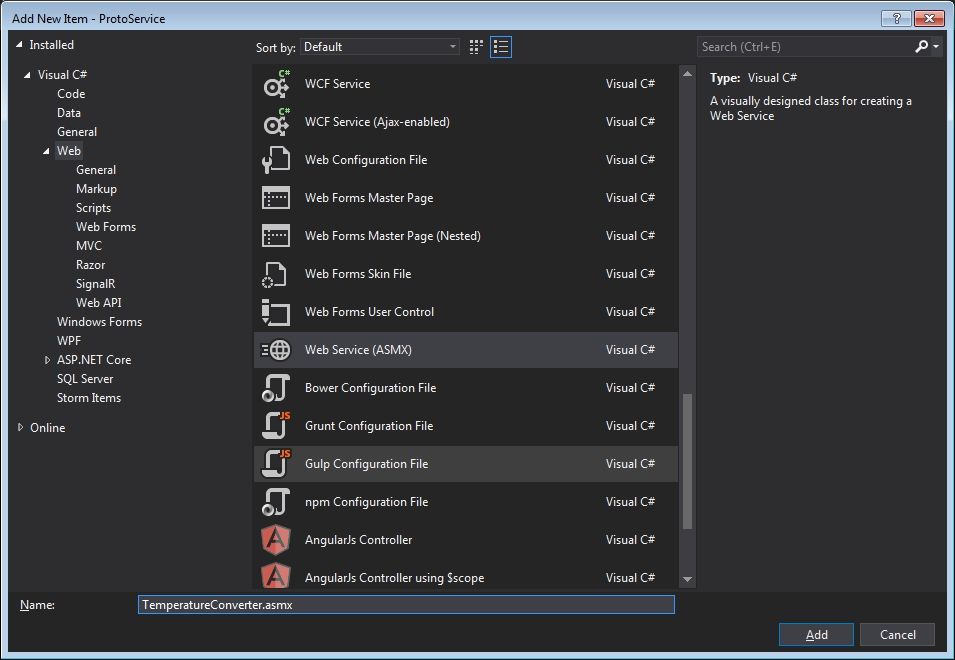The height and width of the screenshot is (660, 955).
Task: Click the 'npm Configuration File' template name
Action: pos(367,502)
